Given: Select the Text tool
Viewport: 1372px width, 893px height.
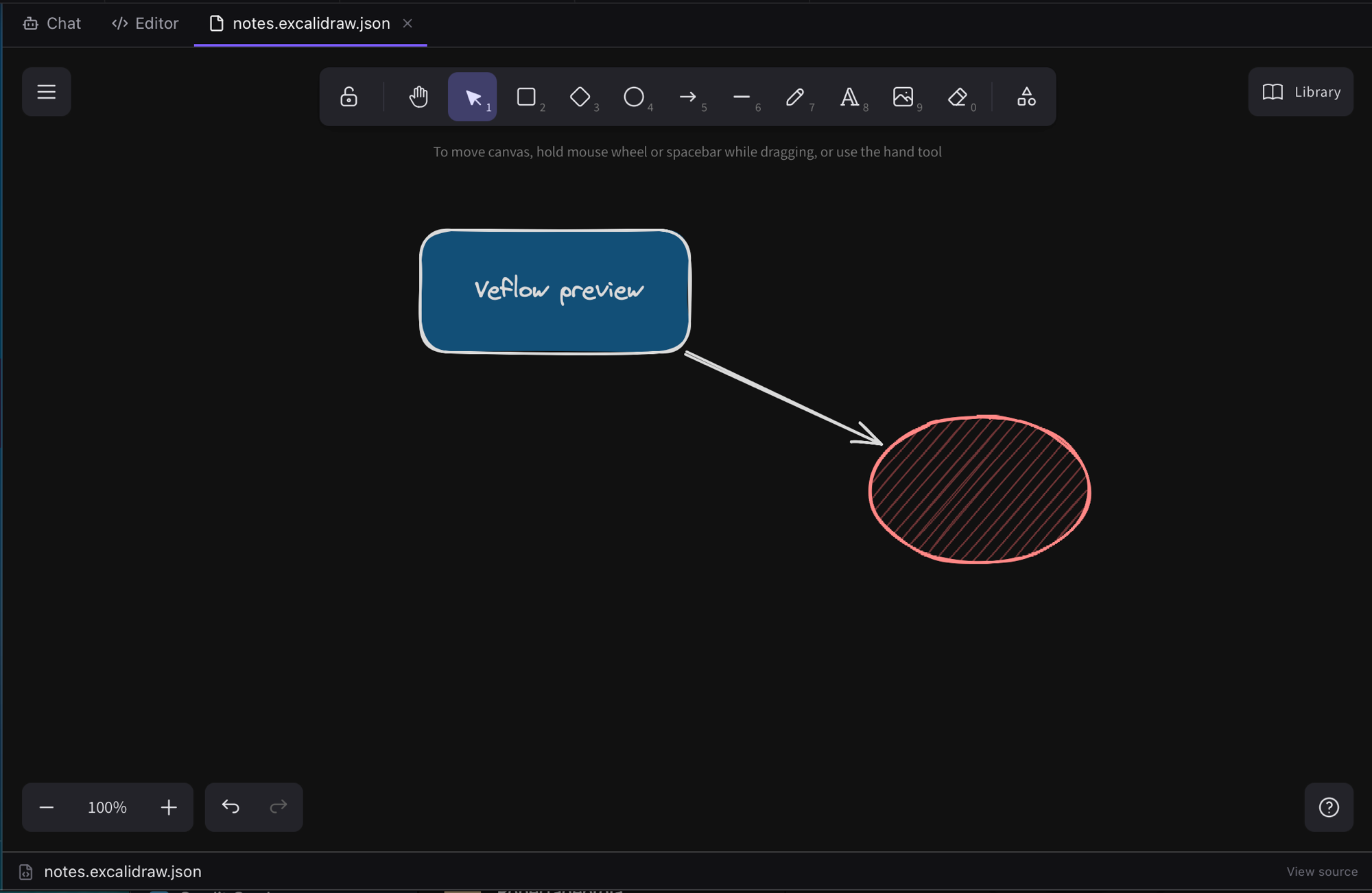Looking at the screenshot, I should (x=849, y=97).
